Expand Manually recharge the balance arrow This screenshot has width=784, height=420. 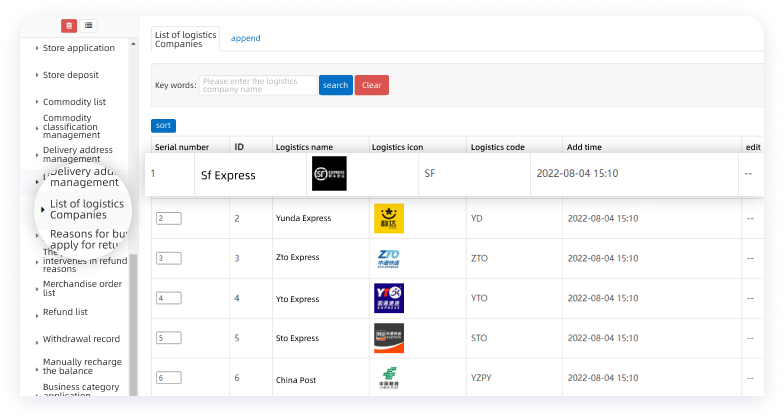click(36, 370)
